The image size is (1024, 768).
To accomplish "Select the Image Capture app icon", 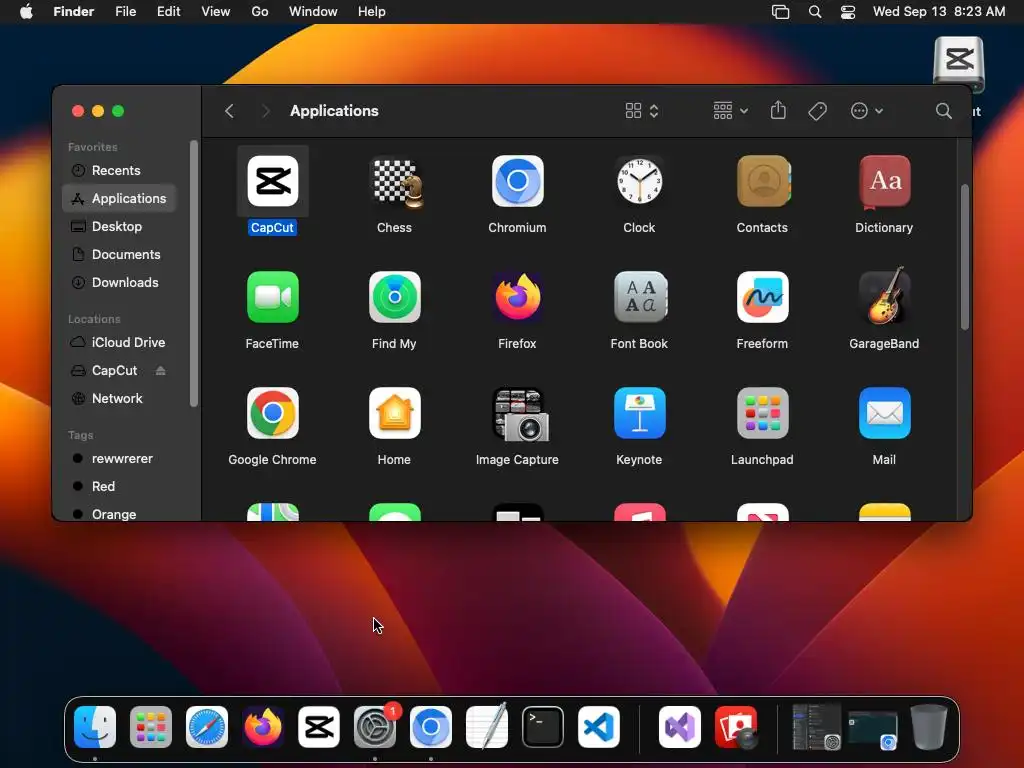I will pos(520,415).
